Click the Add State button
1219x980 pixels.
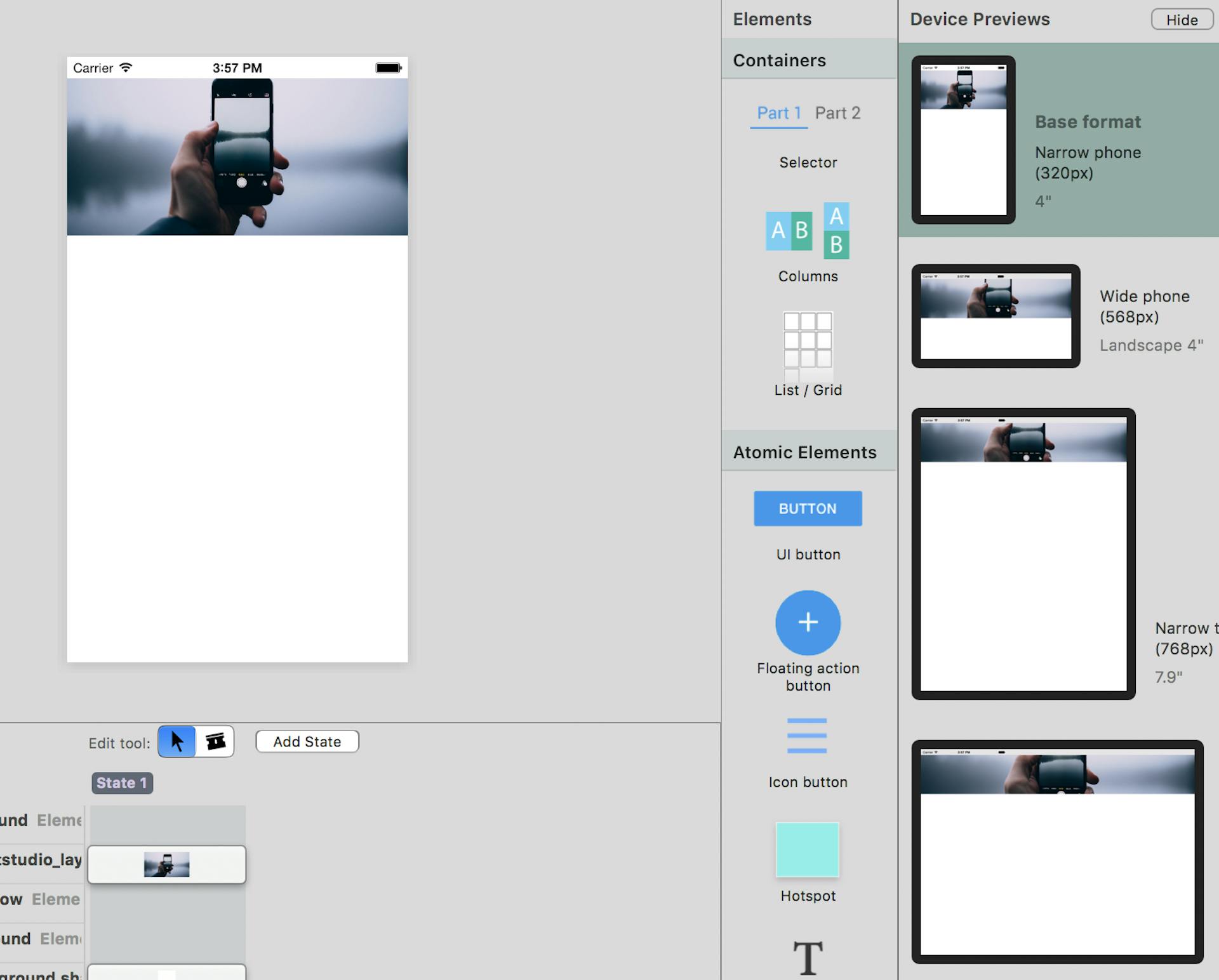point(307,741)
